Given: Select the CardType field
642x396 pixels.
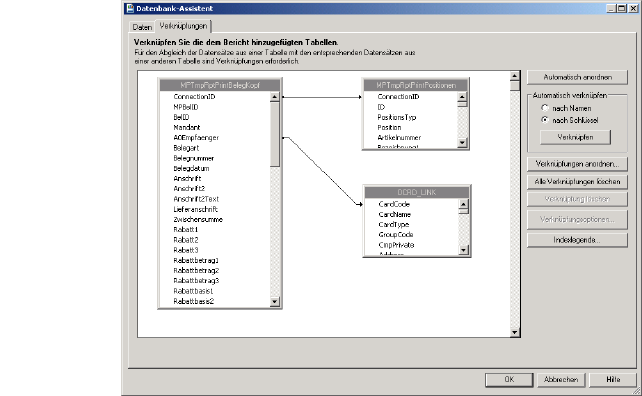Looking at the screenshot, I should click(x=394, y=224).
